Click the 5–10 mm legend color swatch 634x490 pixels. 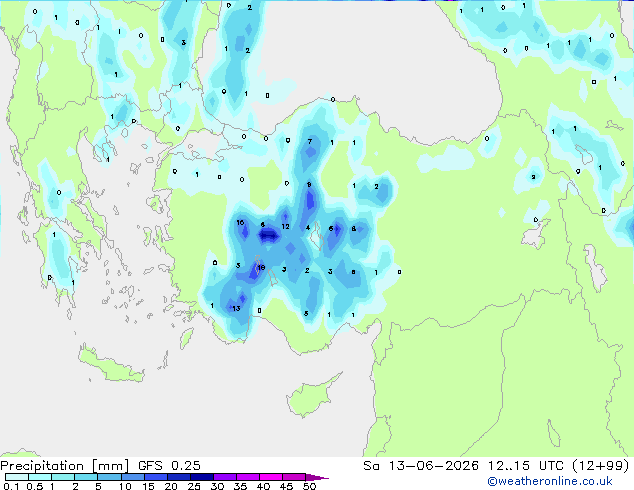pyautogui.click(x=110, y=477)
